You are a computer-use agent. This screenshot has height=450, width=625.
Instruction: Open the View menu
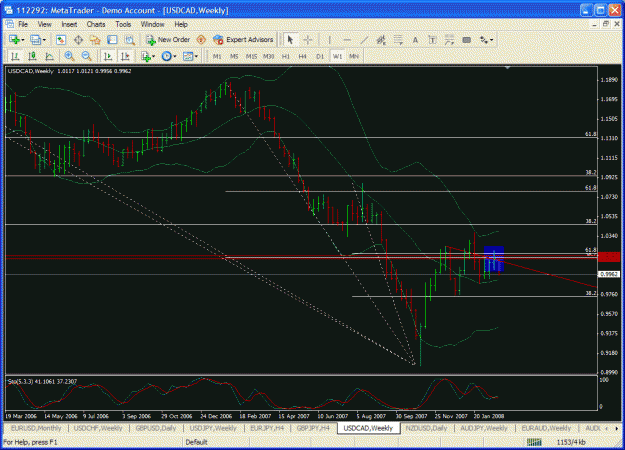click(x=45, y=25)
